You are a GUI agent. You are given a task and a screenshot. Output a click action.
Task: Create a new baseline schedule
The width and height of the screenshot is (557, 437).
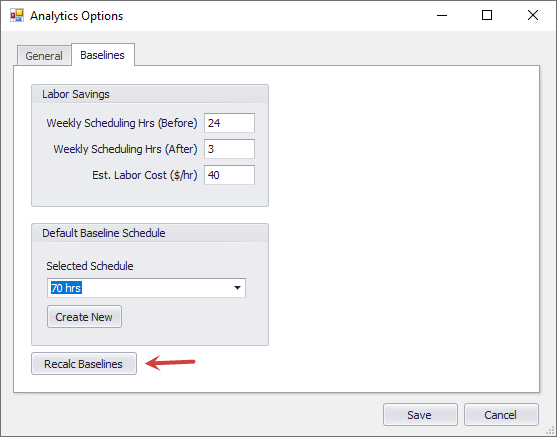(x=84, y=317)
